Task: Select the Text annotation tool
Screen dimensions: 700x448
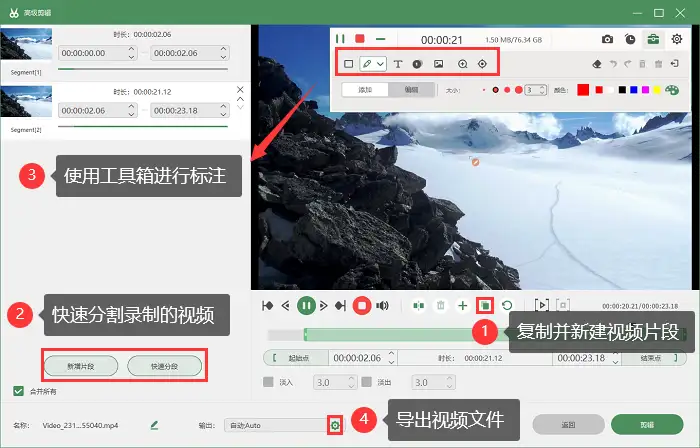Action: click(397, 64)
